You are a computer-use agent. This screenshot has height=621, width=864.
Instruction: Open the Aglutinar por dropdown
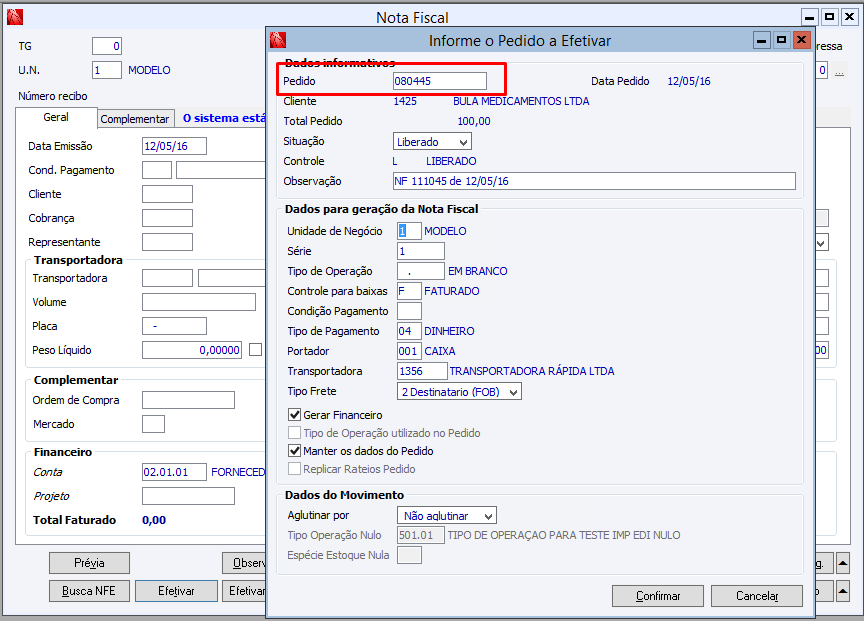click(447, 516)
